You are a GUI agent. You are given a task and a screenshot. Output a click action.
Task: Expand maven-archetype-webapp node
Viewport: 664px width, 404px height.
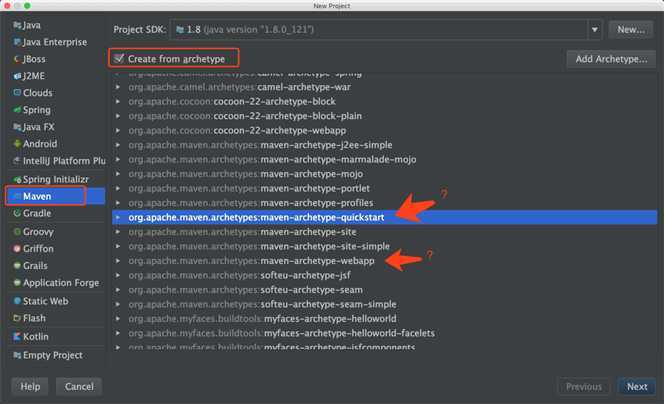coord(118,261)
